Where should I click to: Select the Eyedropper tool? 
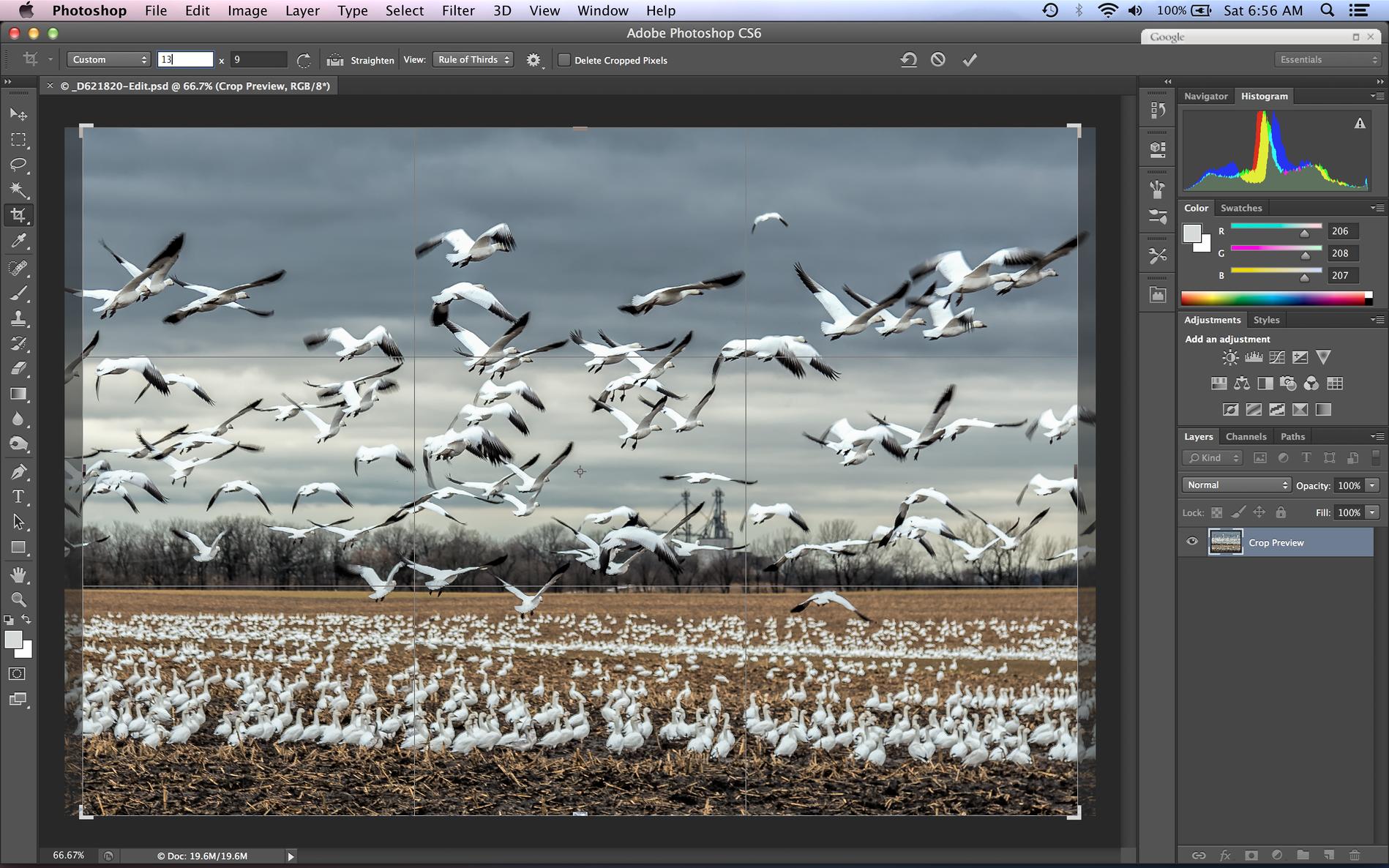pos(18,241)
